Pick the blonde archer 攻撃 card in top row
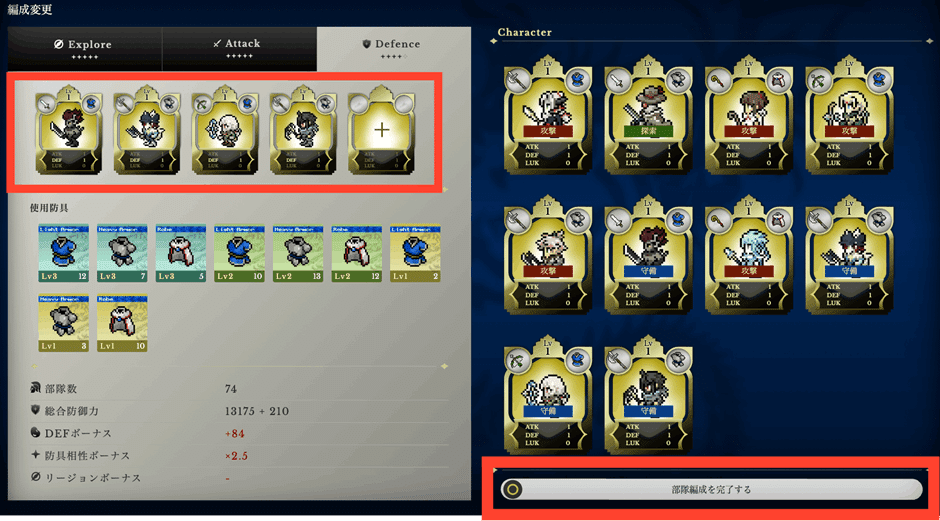 [849, 115]
